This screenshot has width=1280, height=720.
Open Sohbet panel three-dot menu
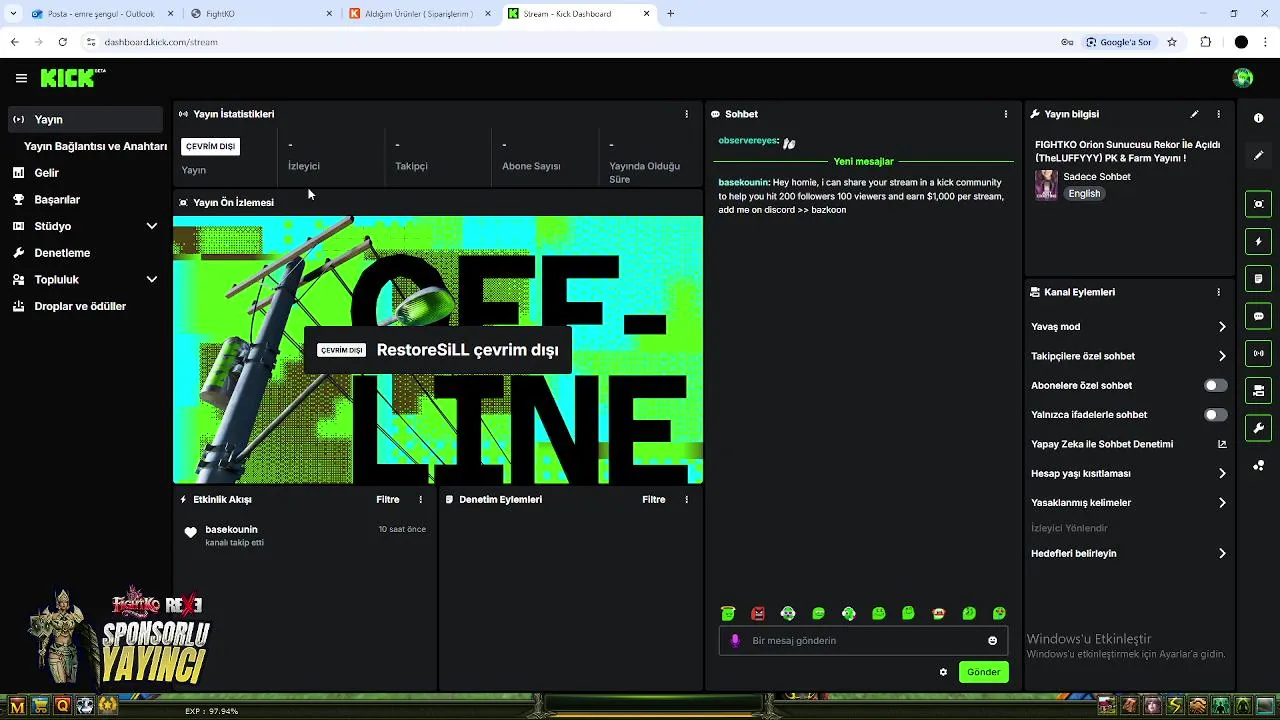coord(1006,114)
